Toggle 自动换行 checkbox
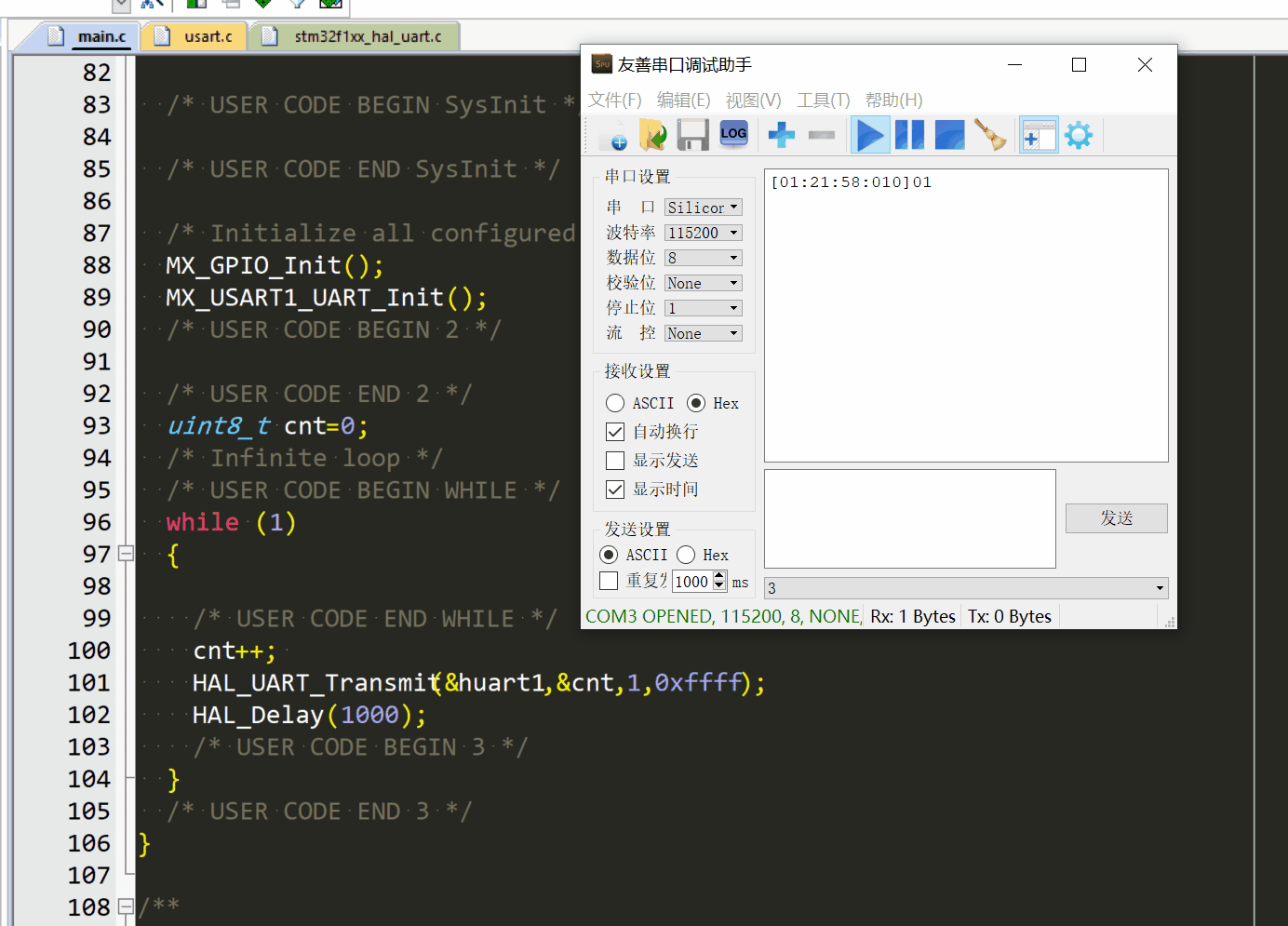 615,432
